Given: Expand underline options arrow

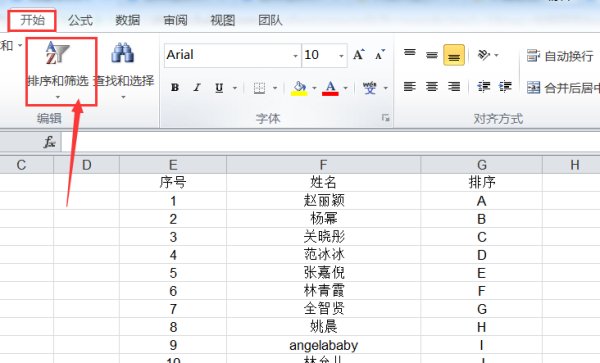Looking at the screenshot, I should pos(235,88).
